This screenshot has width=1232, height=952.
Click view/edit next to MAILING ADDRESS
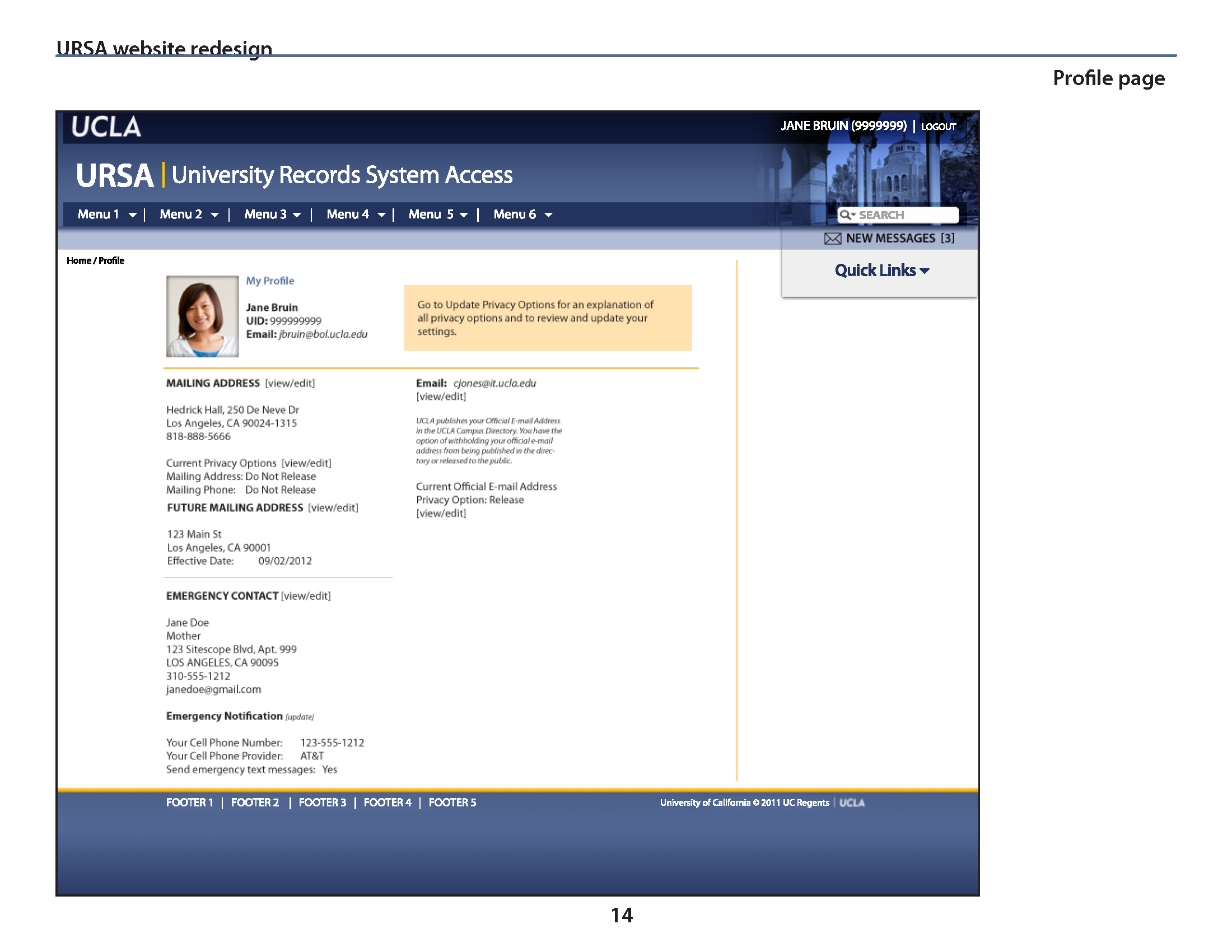[290, 384]
